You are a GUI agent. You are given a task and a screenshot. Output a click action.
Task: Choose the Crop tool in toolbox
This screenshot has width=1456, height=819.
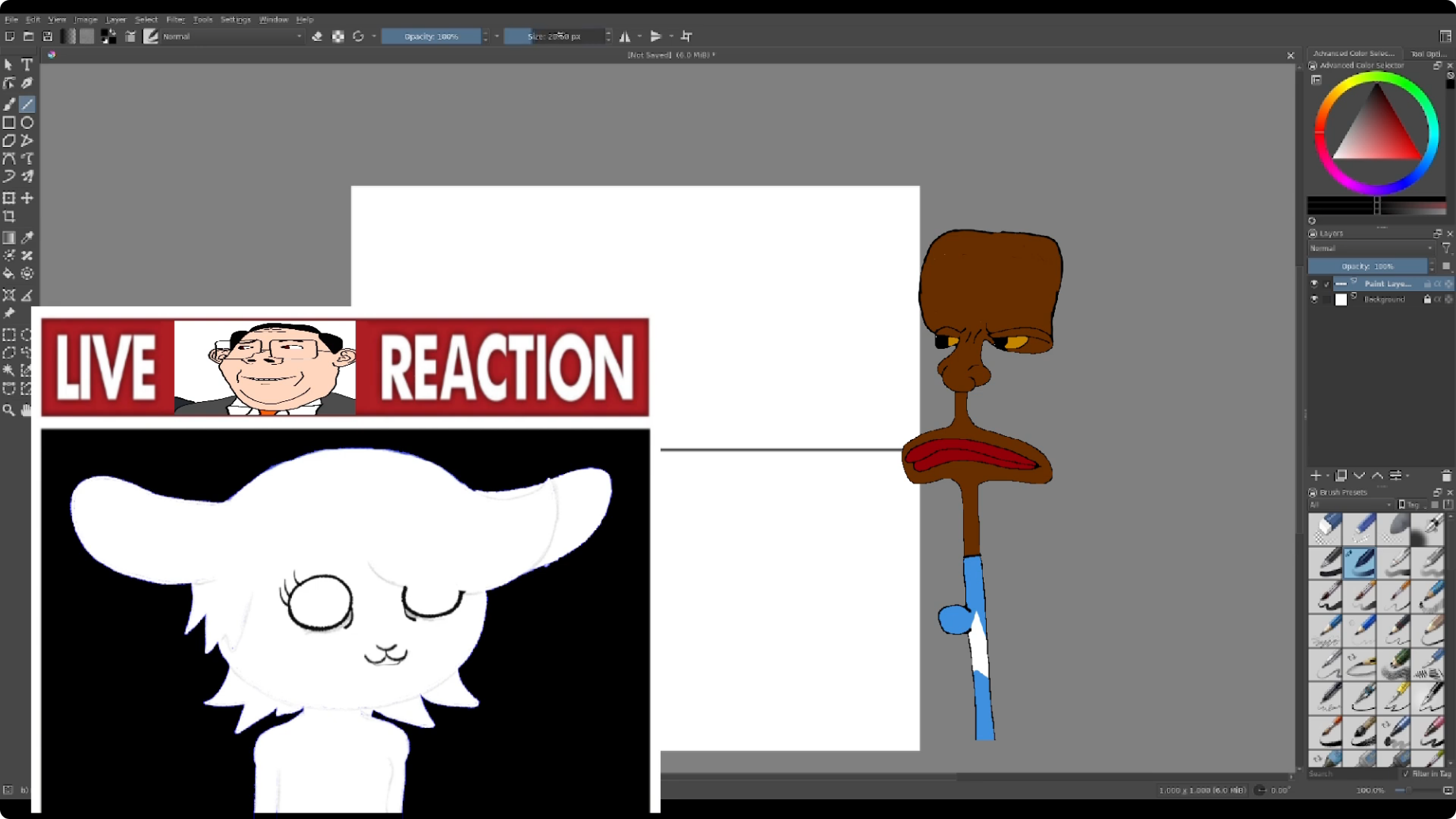tap(9, 216)
